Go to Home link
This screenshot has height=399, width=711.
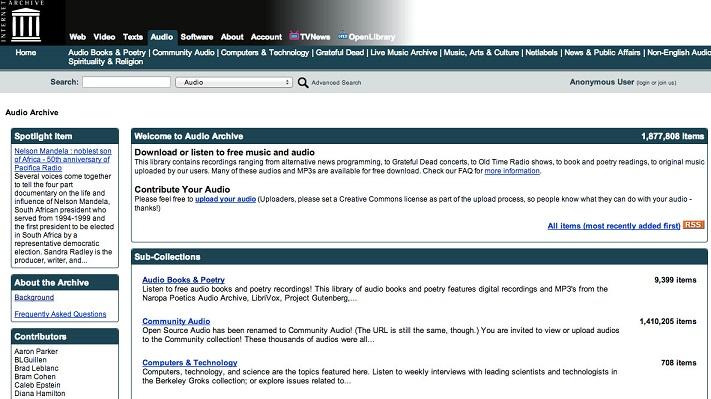[x=26, y=53]
